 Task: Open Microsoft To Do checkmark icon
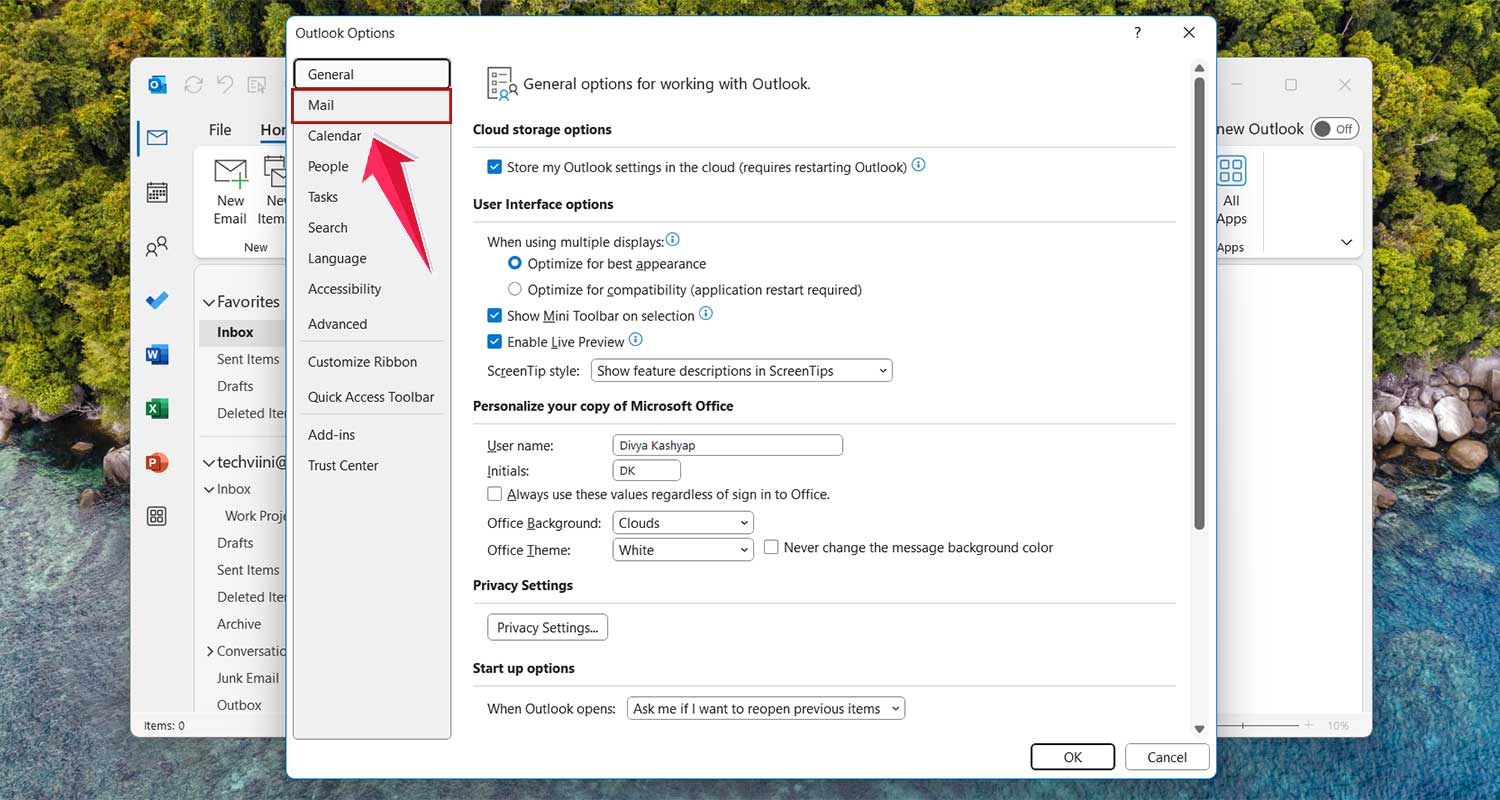click(x=157, y=300)
